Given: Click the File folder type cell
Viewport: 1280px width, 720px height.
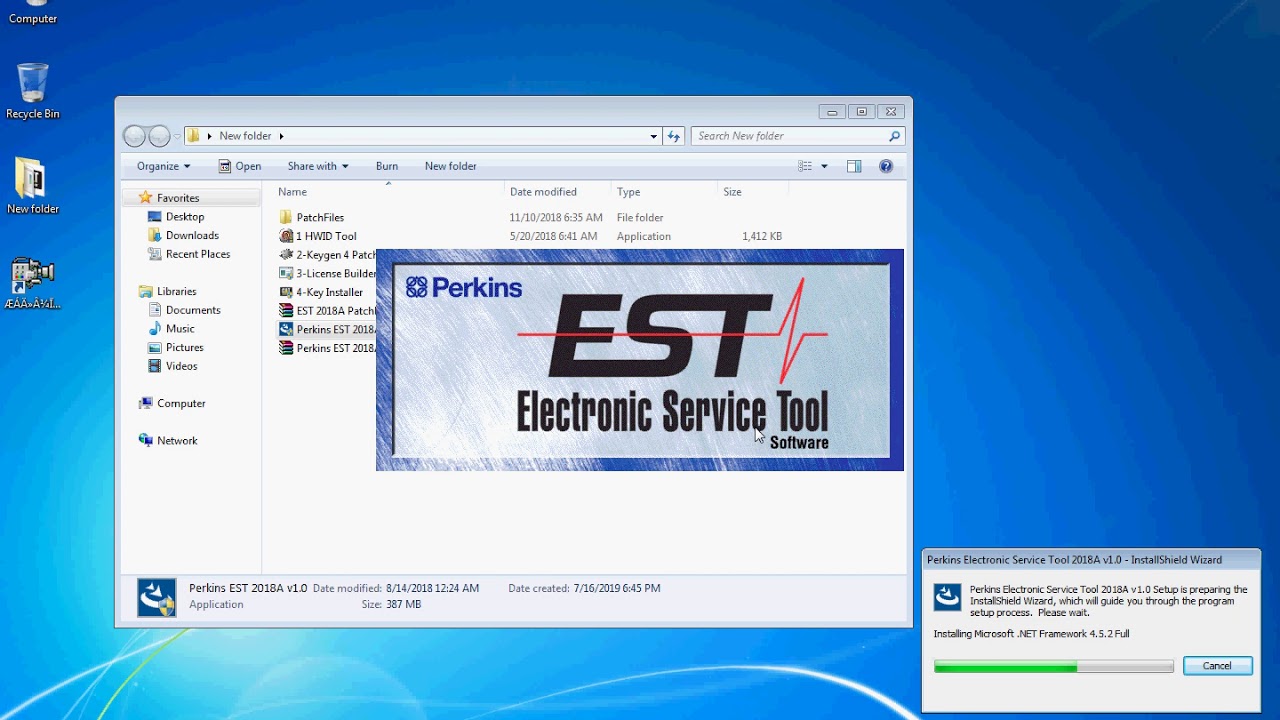Looking at the screenshot, I should [x=640, y=218].
